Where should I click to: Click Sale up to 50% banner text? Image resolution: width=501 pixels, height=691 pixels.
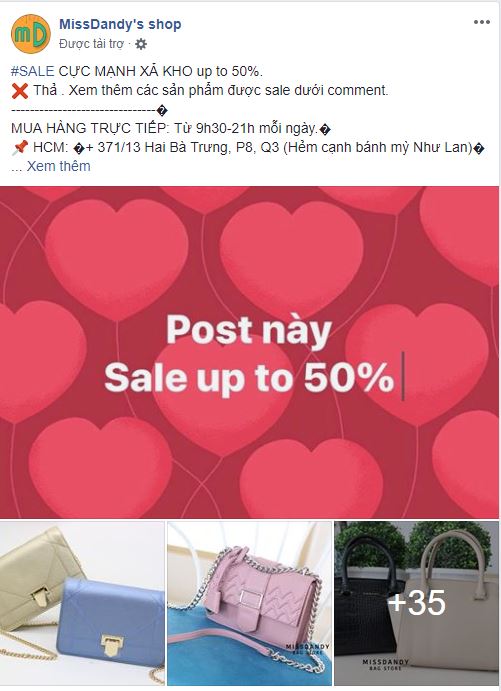(249, 378)
